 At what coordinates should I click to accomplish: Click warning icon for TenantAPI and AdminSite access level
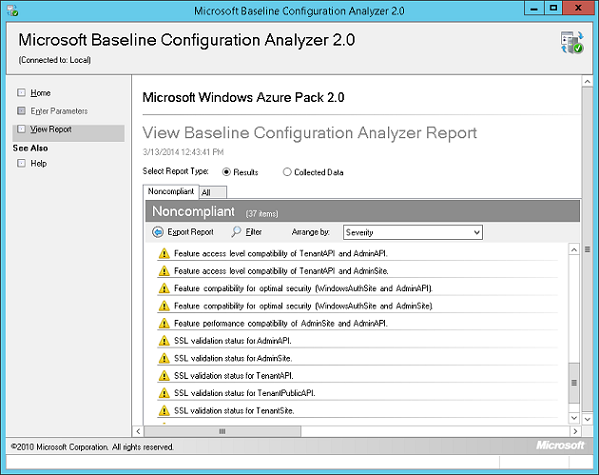coord(164,271)
